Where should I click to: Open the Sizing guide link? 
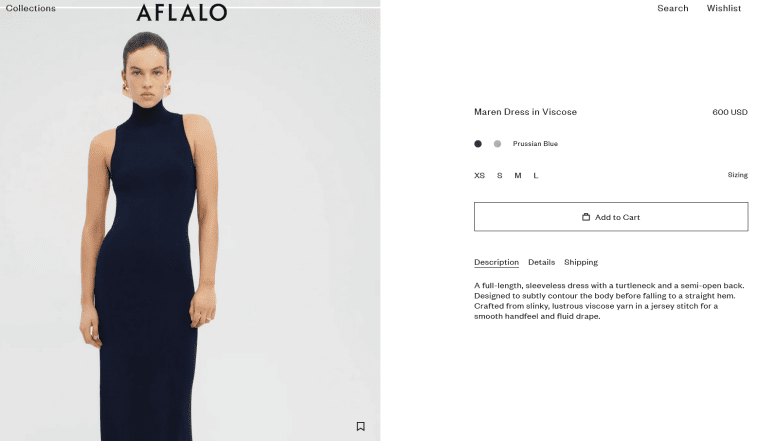737,175
